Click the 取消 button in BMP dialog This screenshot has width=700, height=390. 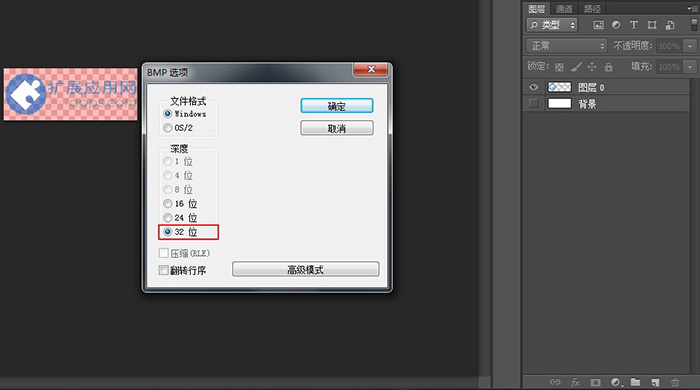337,129
